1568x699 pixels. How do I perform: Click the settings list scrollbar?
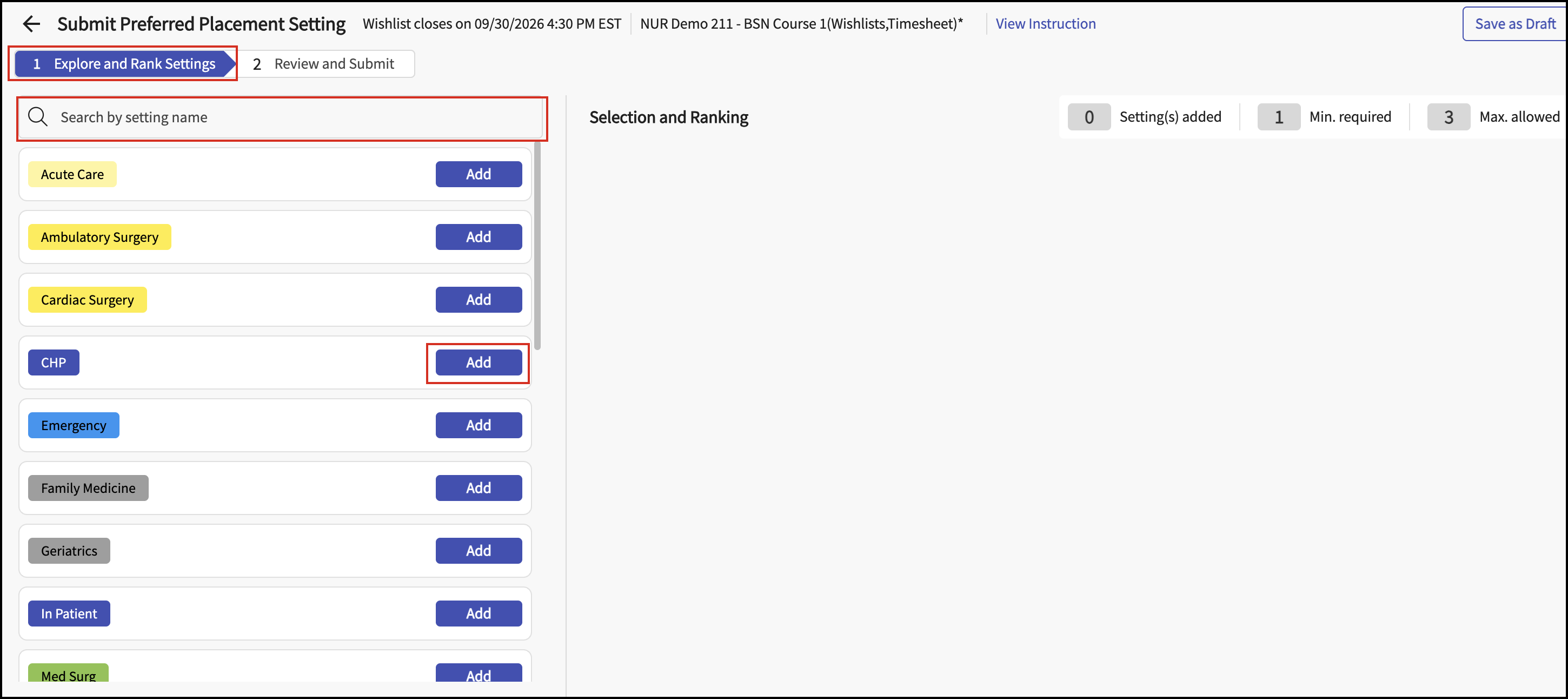tap(537, 246)
